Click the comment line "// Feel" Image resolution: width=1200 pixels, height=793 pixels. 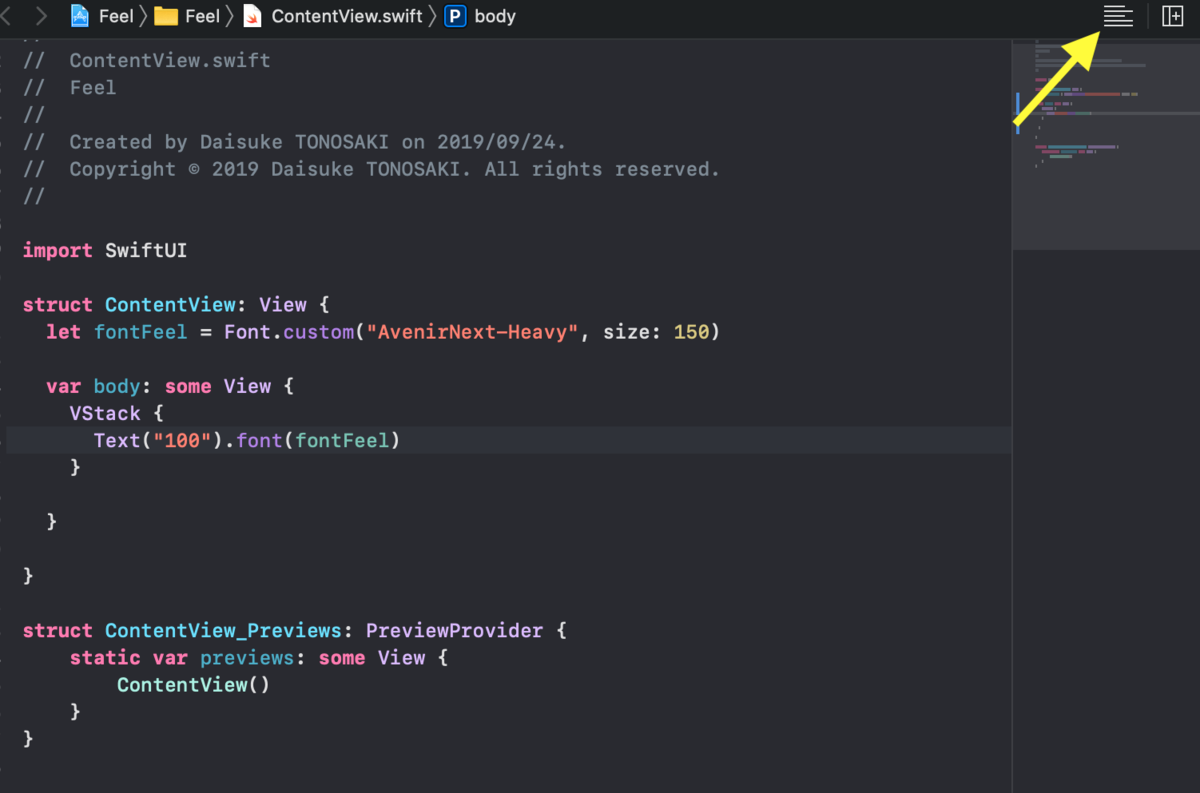coord(69,88)
